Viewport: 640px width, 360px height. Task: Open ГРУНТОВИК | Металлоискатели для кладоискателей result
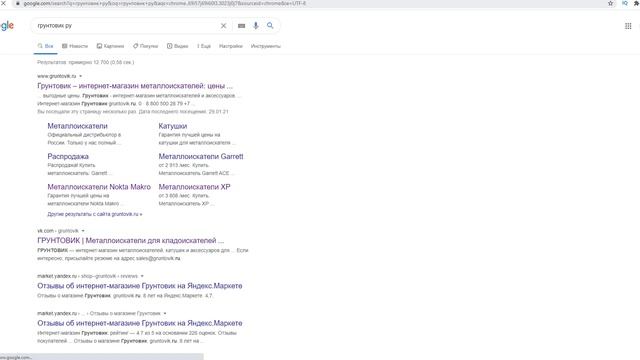tap(131, 241)
